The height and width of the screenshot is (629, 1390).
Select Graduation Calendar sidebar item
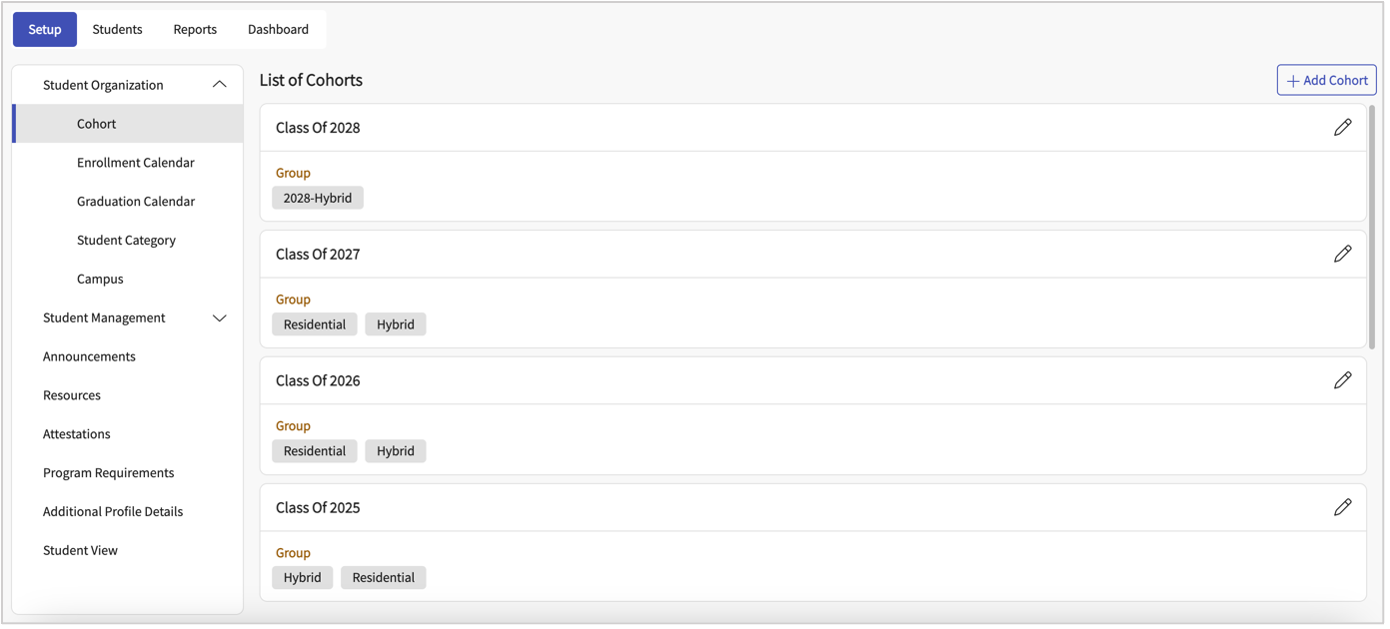136,201
